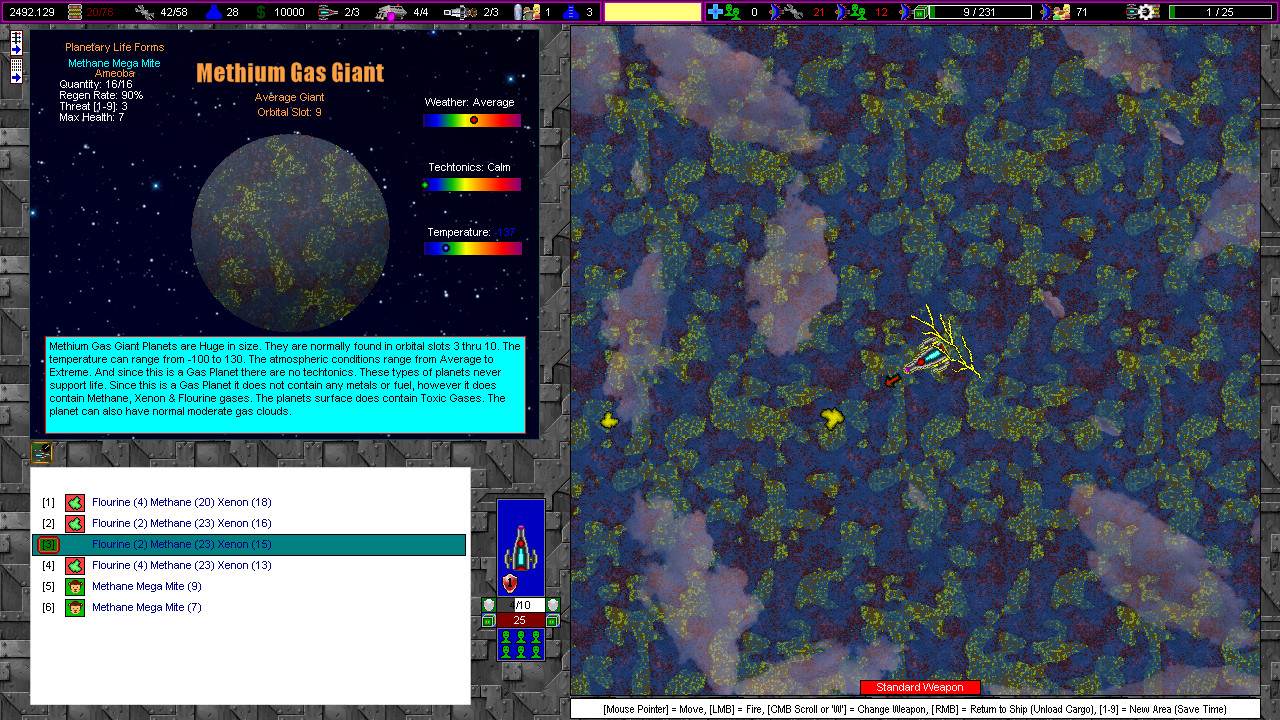
Task: Click the notepad icon below the planet description
Action: tap(41, 452)
